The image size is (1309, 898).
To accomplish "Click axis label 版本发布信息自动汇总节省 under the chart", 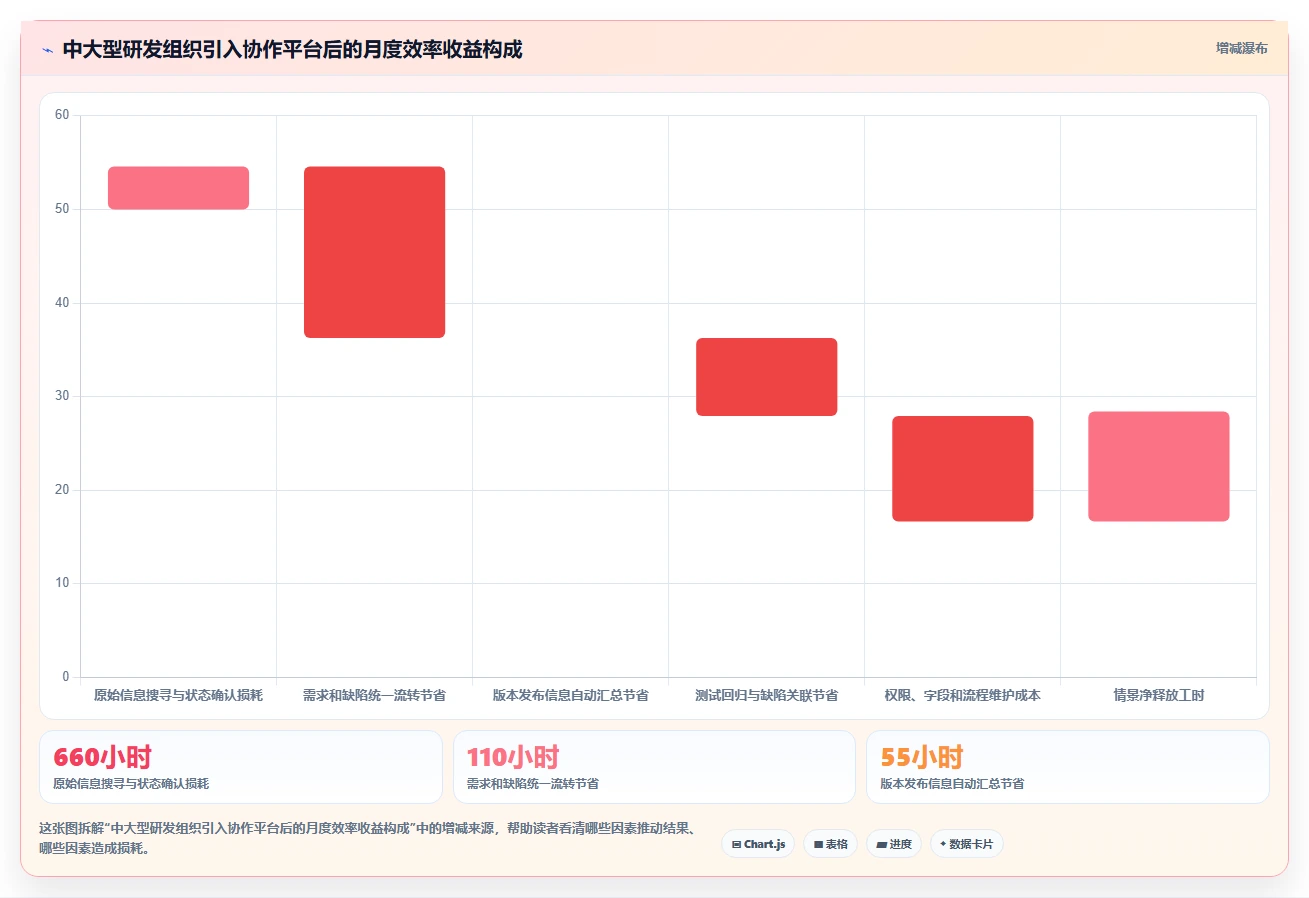I will [570, 695].
